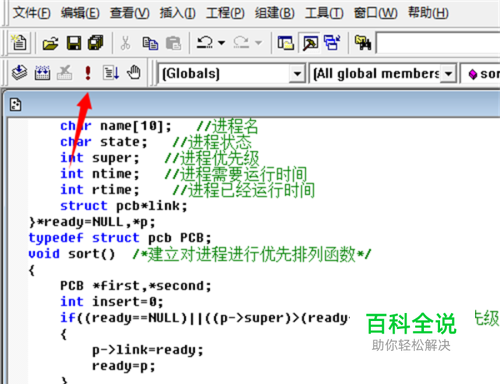
Task: Click the line '}*ready=NULL,*p;'
Action: point(92,222)
